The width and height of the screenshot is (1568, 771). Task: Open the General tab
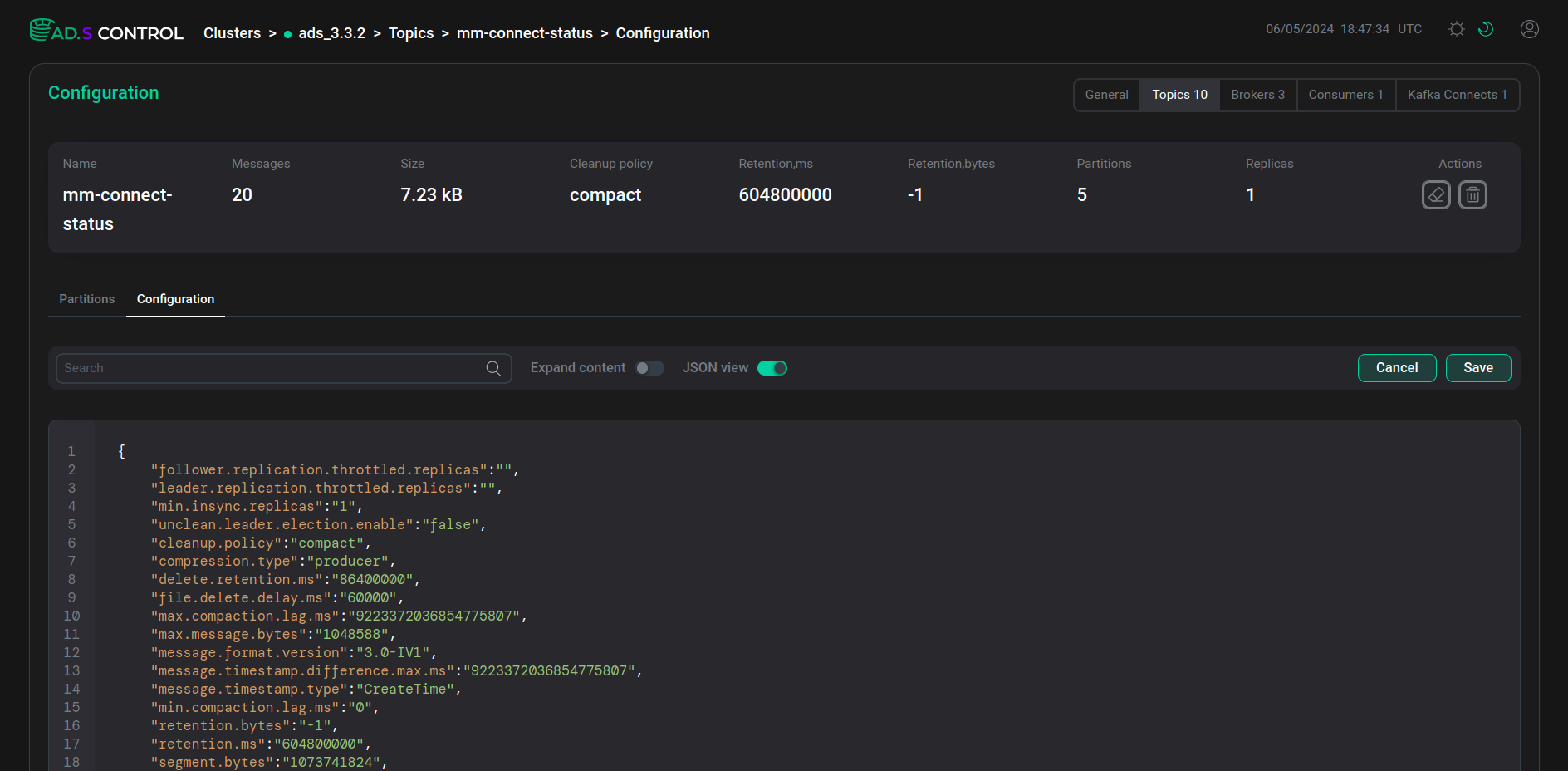[1107, 95]
